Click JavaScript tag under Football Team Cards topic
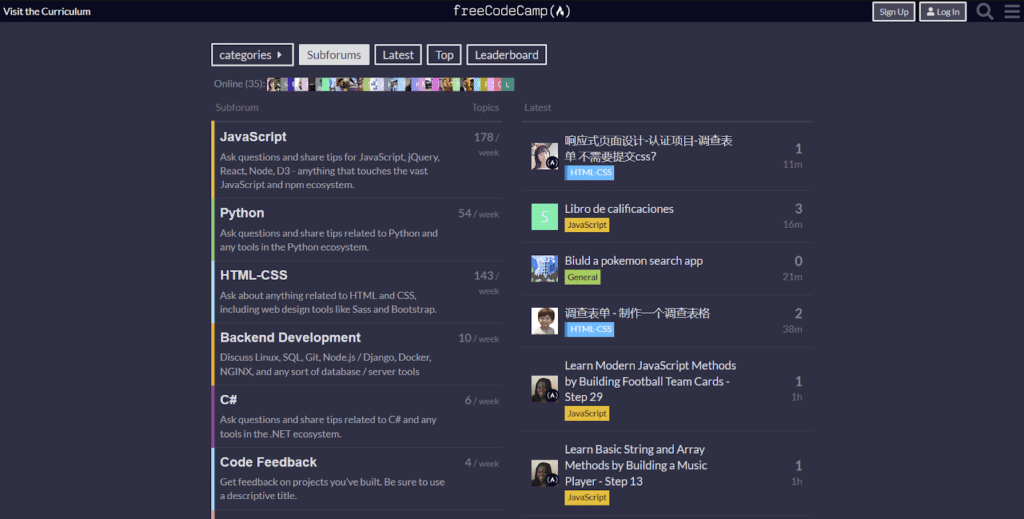This screenshot has width=1024, height=519. click(586, 413)
